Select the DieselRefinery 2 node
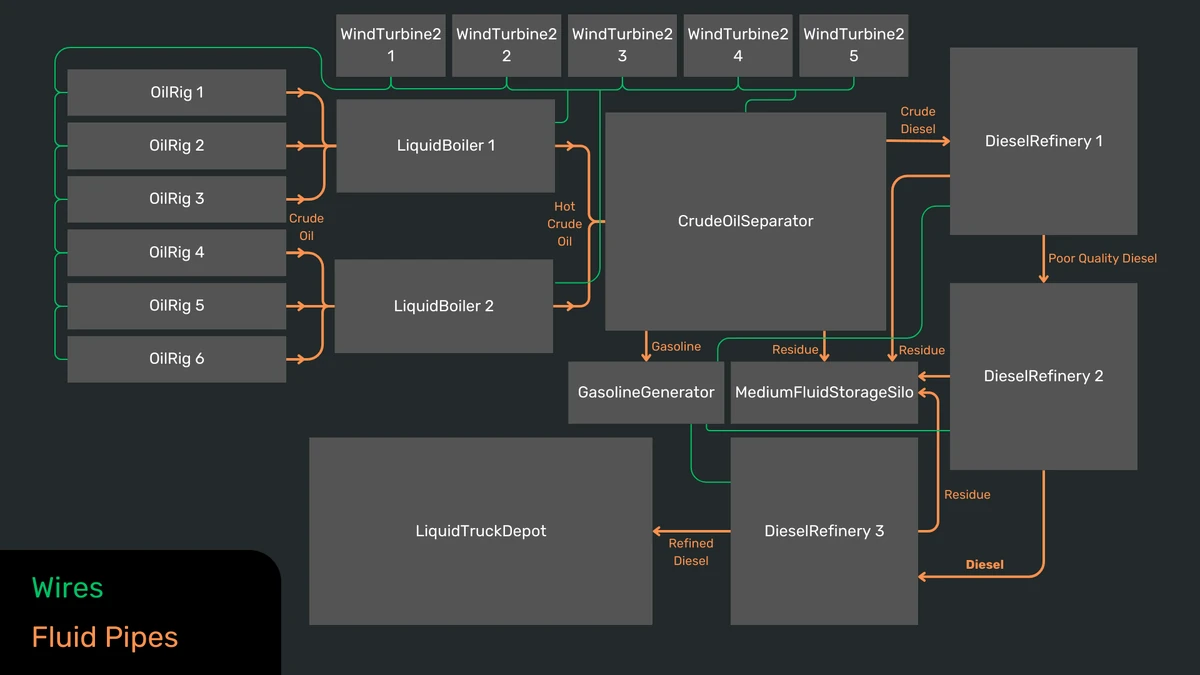Image resolution: width=1200 pixels, height=675 pixels. [1043, 376]
